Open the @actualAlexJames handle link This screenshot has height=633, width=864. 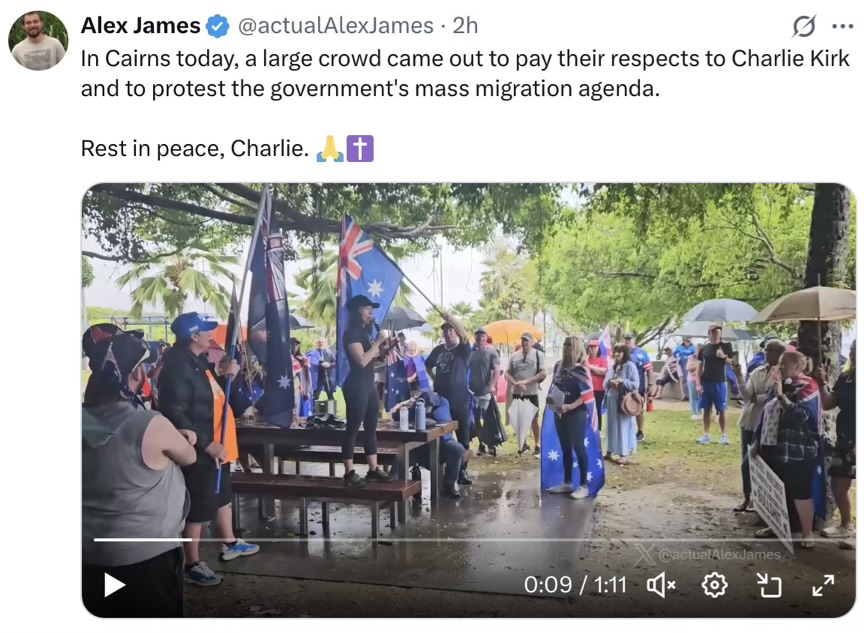(x=336, y=25)
